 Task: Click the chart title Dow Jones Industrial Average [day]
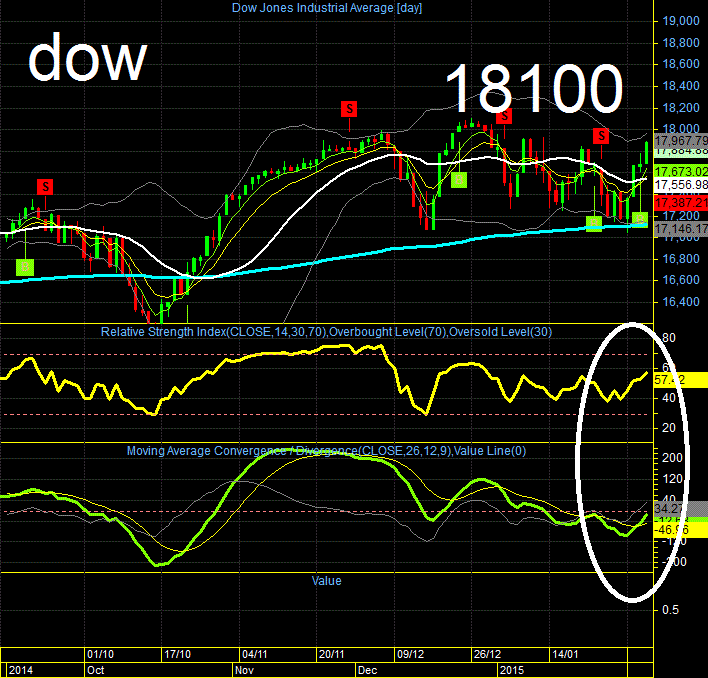[x=326, y=8]
